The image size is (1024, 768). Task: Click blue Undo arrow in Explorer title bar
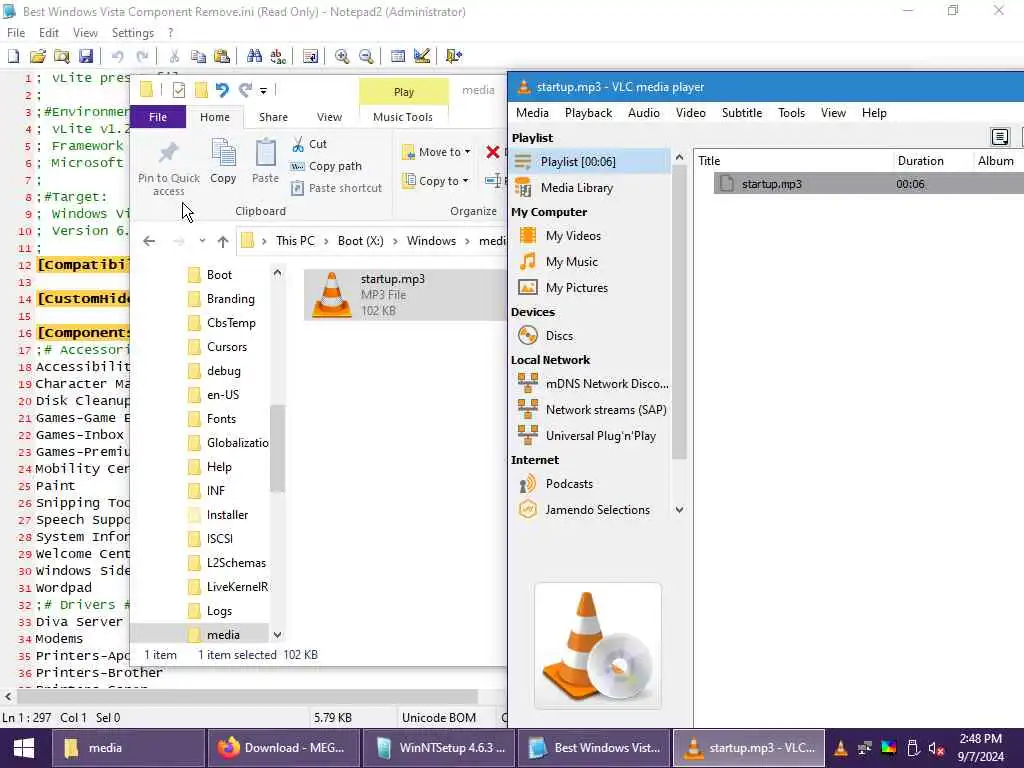click(x=222, y=90)
